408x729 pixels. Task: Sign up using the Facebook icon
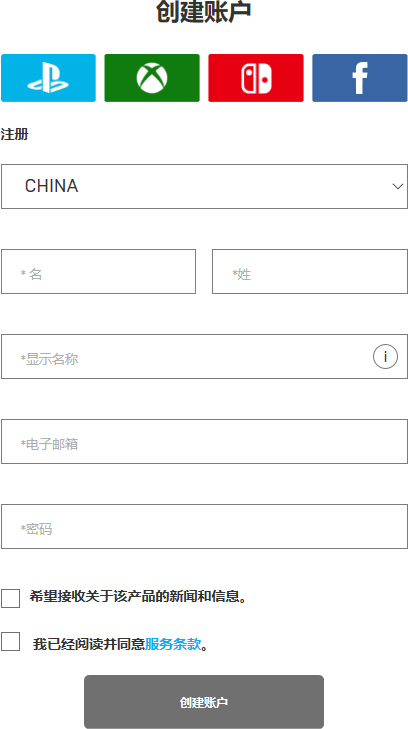(x=360, y=78)
